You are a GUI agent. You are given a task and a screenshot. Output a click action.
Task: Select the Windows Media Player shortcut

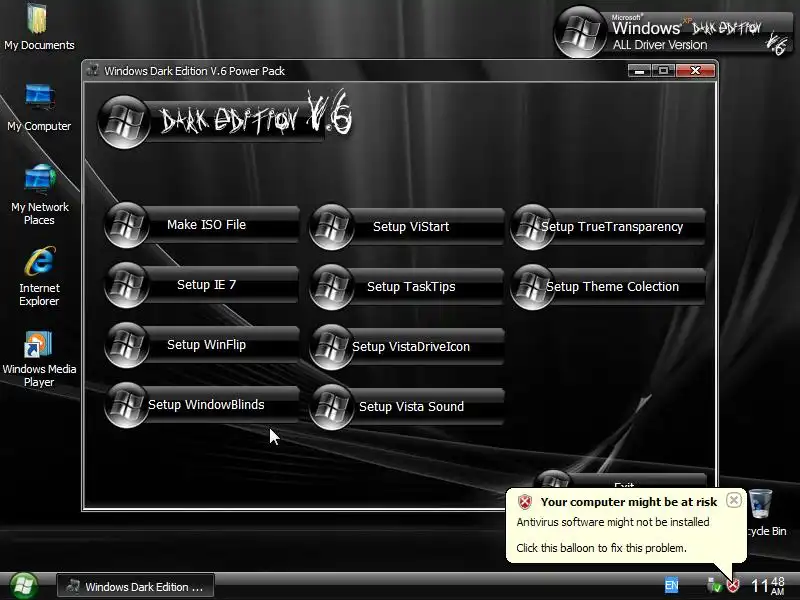39,359
